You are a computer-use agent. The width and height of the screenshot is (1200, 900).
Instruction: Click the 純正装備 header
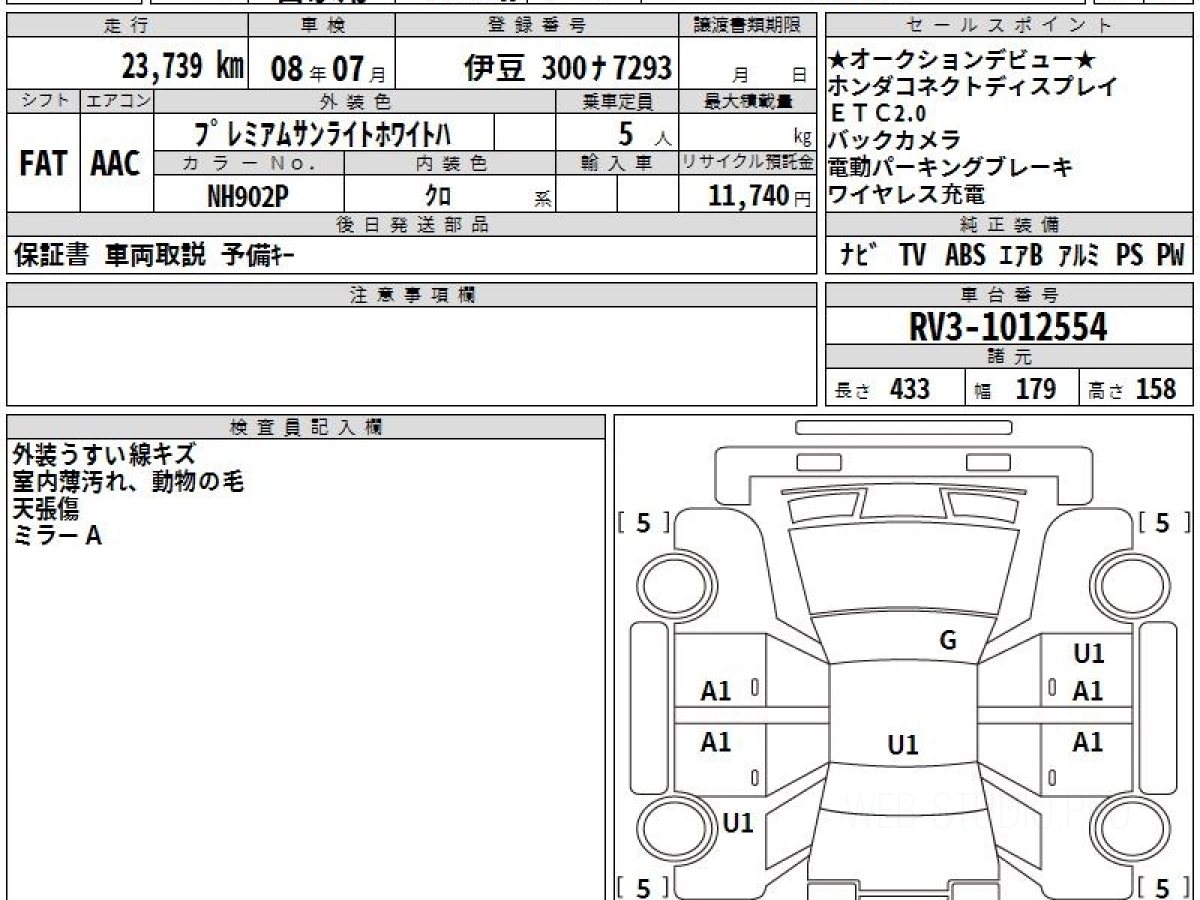(x=1010, y=225)
